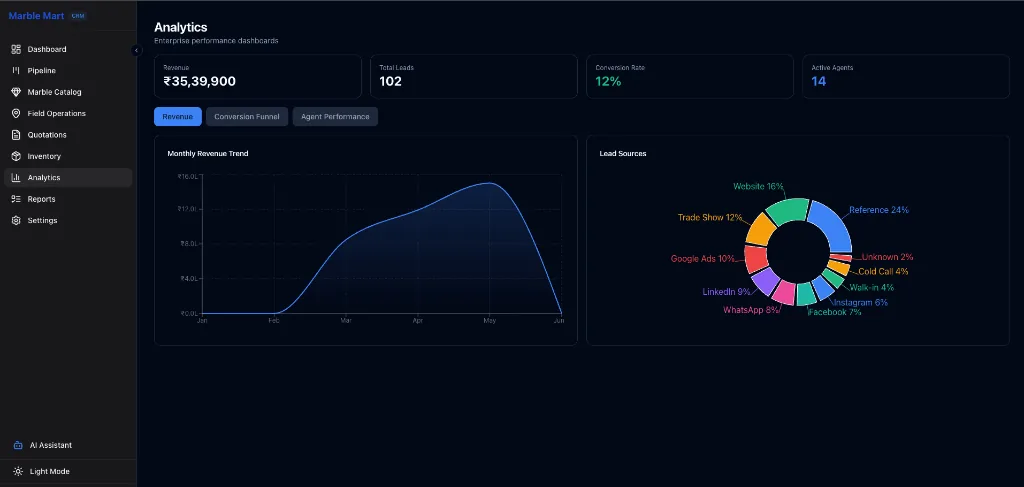
Task: Click the Google Ads 10% label
Action: pos(703,259)
